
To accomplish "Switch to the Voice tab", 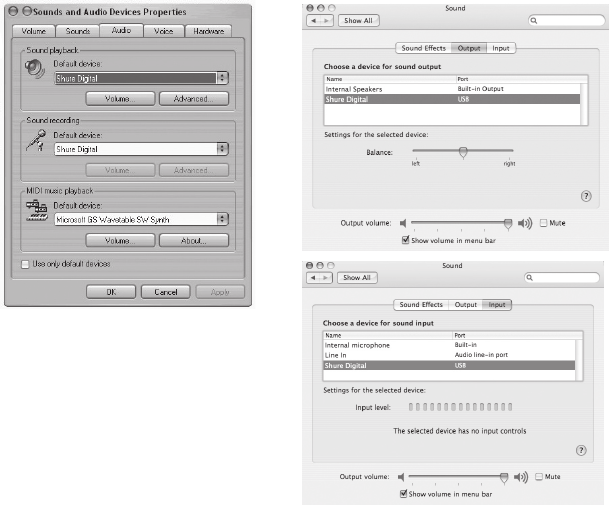I will (x=164, y=31).
